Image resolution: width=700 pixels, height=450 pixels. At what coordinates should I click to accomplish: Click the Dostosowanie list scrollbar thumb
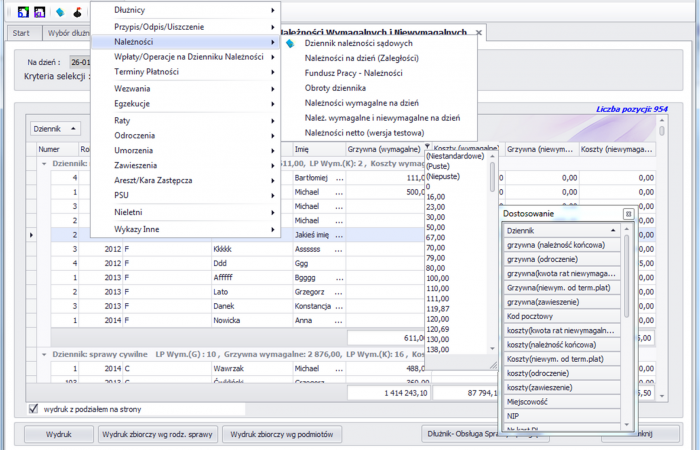pos(626,276)
